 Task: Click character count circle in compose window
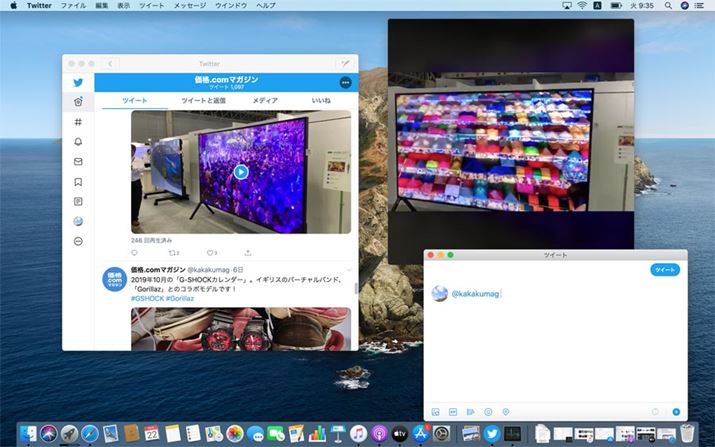pos(655,412)
